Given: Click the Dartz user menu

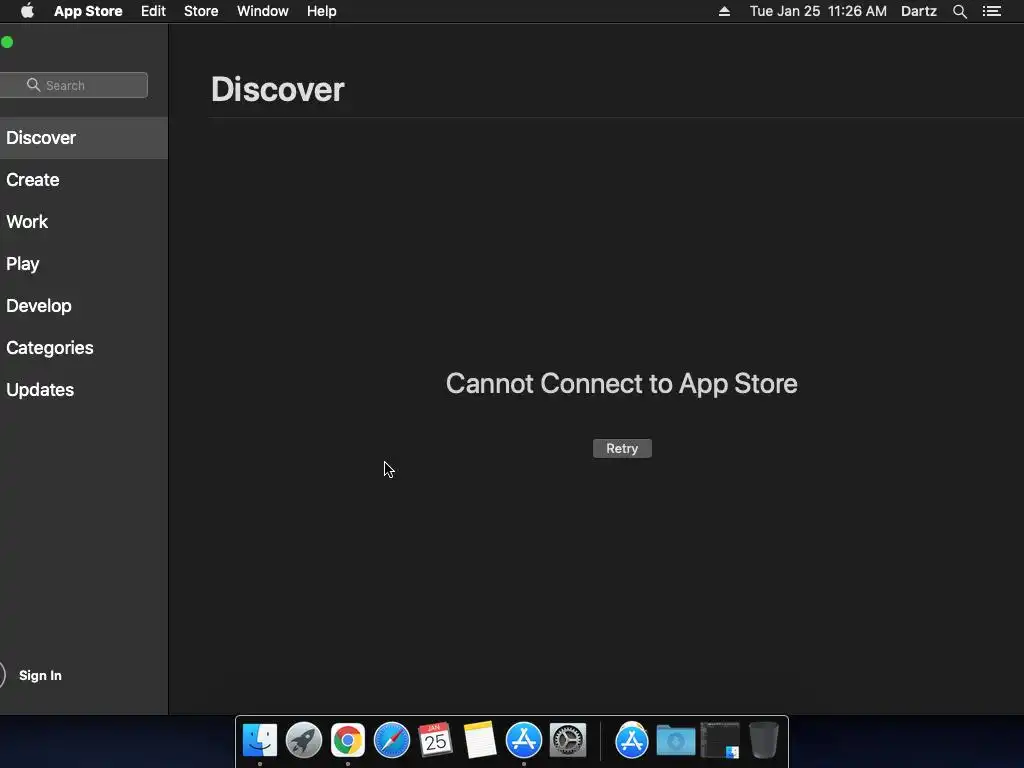Looking at the screenshot, I should tap(919, 11).
